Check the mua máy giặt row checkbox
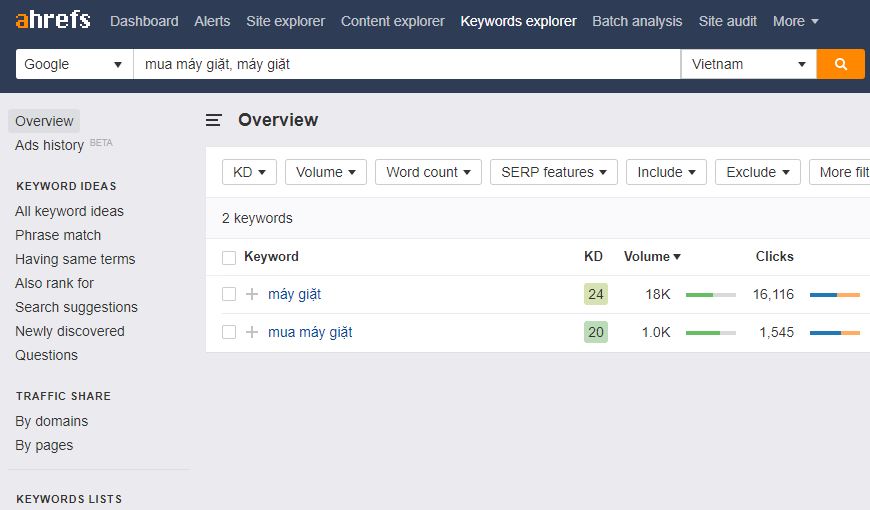Viewport: 870px width, 510px height. [x=229, y=332]
